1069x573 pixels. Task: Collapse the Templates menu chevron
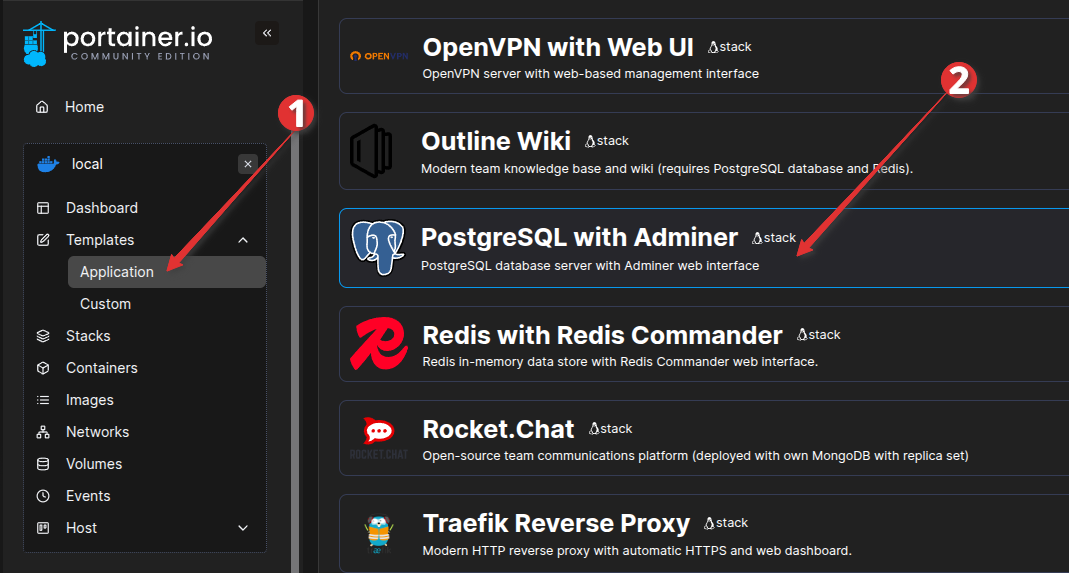[x=243, y=240]
